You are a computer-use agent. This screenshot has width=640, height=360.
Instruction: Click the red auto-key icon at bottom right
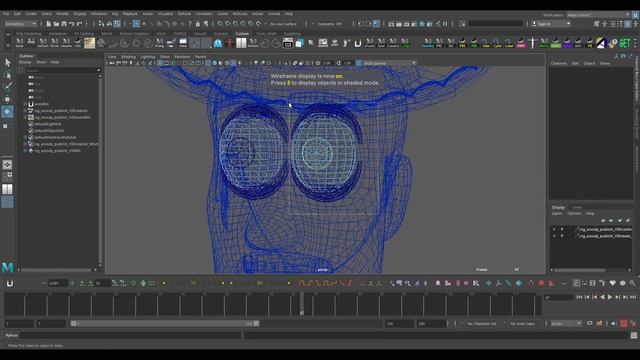(624, 324)
